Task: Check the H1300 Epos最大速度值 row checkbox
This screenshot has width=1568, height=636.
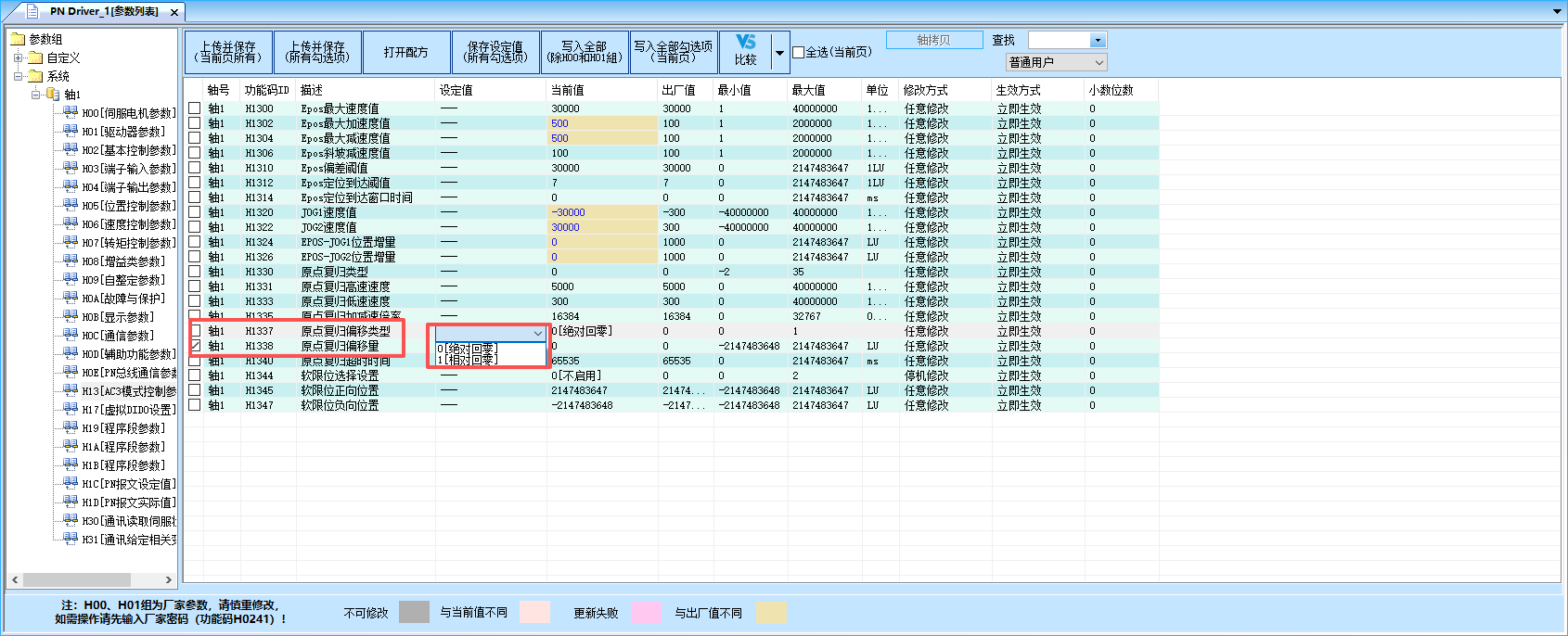Action: click(x=195, y=108)
